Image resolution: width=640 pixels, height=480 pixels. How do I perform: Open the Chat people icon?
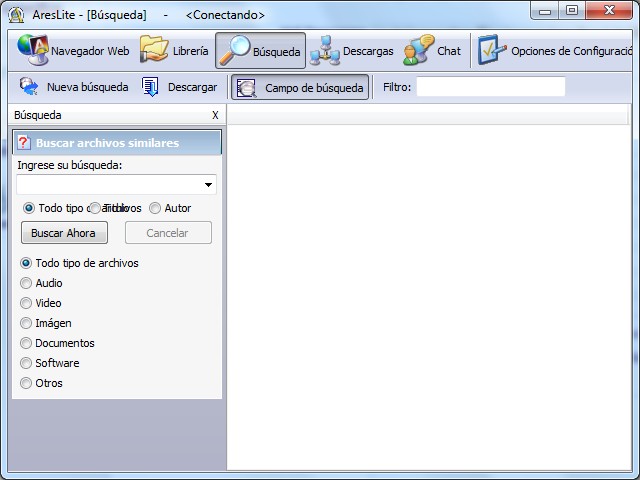[418, 50]
